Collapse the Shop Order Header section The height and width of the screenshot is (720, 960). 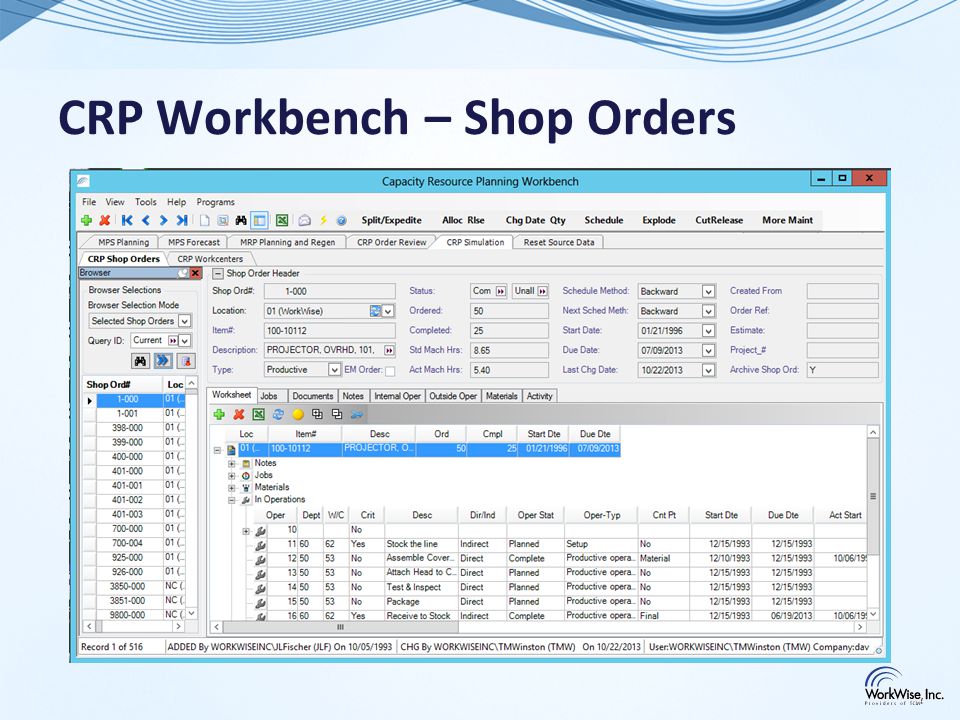pyautogui.click(x=218, y=274)
